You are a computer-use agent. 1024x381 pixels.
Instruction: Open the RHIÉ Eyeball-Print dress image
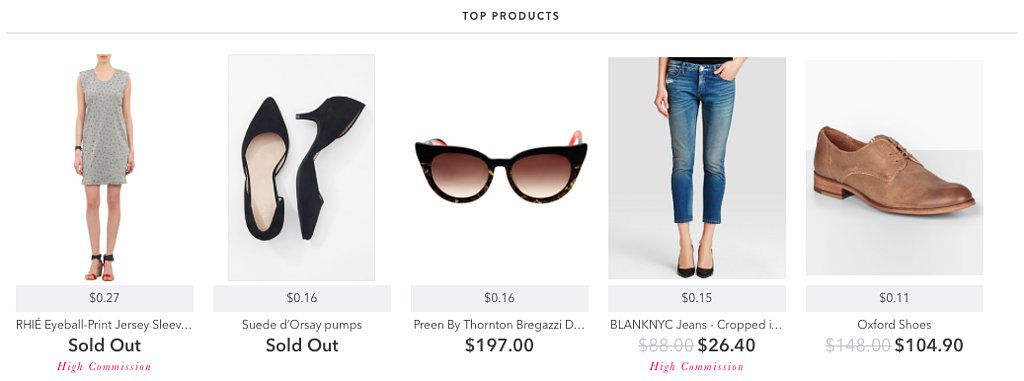(104, 167)
